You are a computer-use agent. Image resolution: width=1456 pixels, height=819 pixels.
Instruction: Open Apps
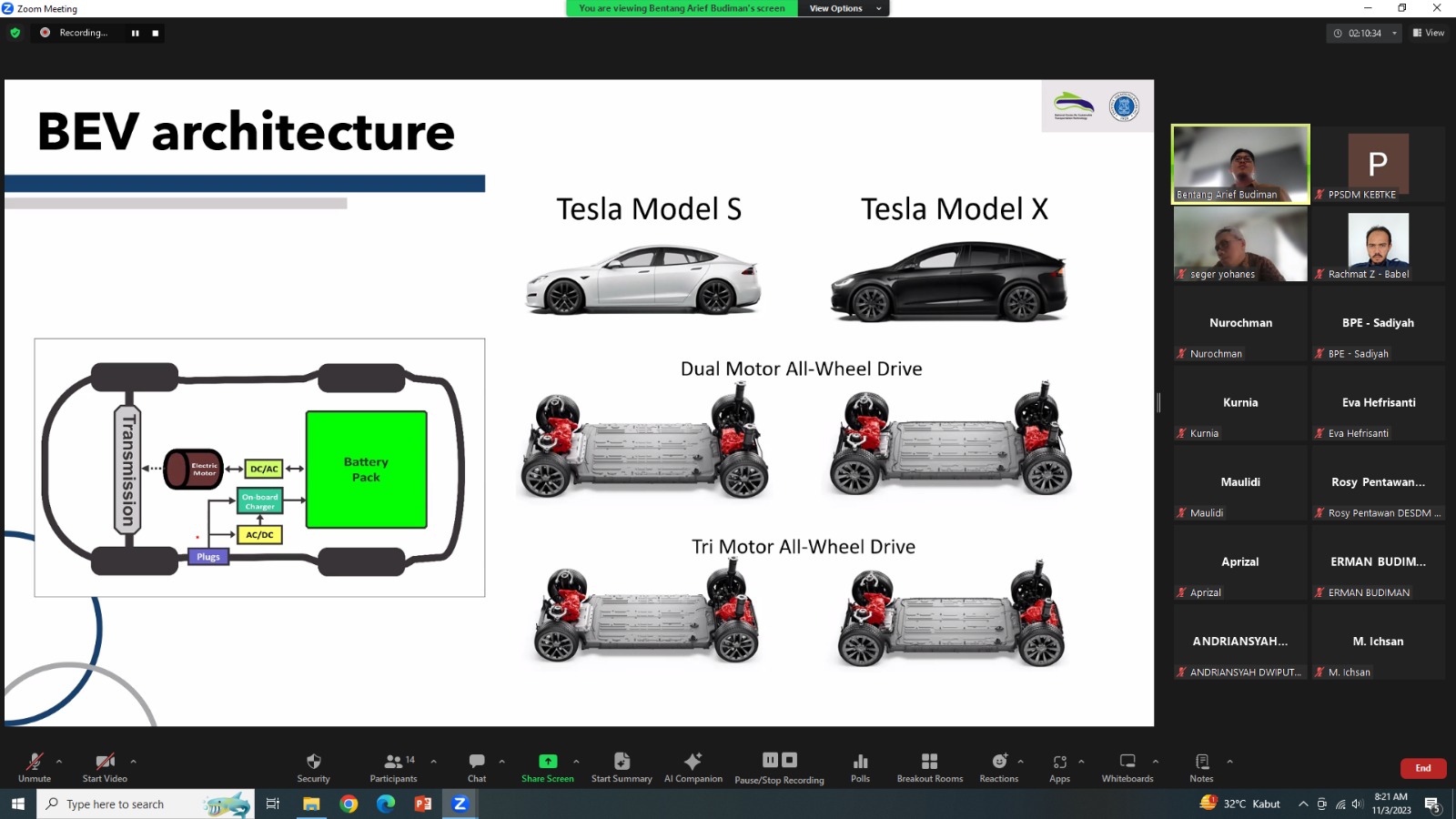1059,767
